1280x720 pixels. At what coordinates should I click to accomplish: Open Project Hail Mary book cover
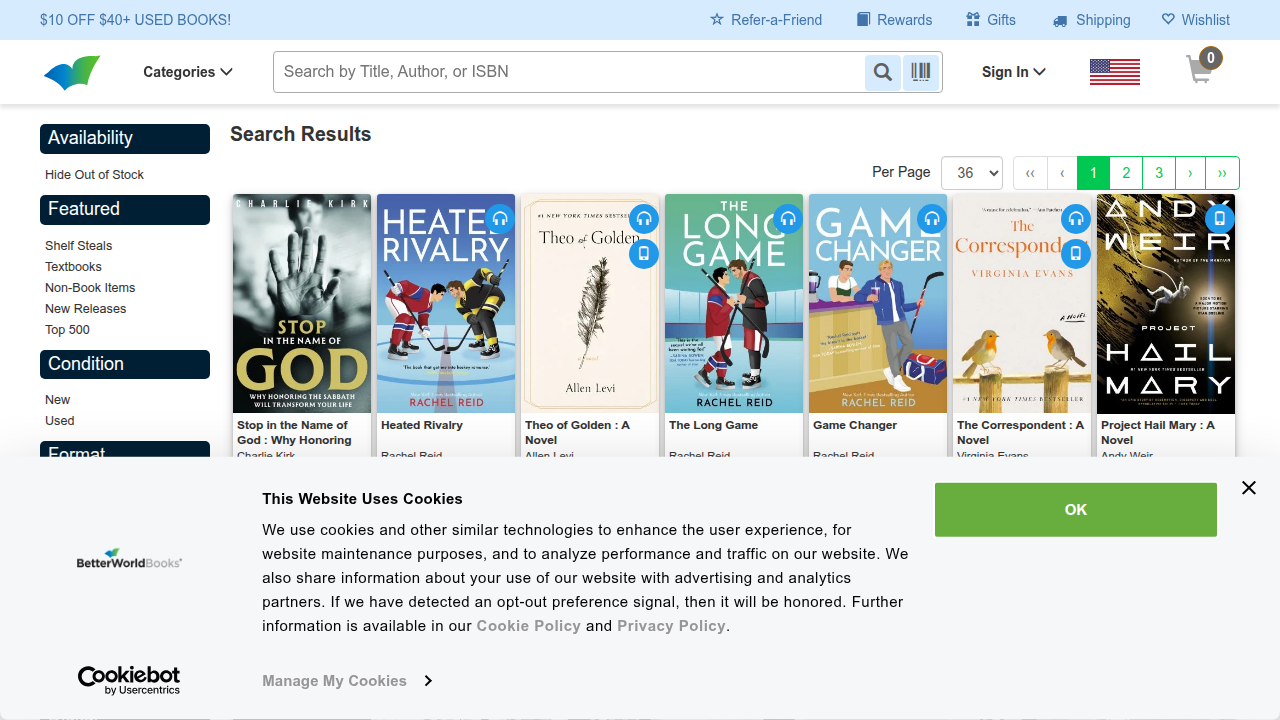click(x=1166, y=304)
